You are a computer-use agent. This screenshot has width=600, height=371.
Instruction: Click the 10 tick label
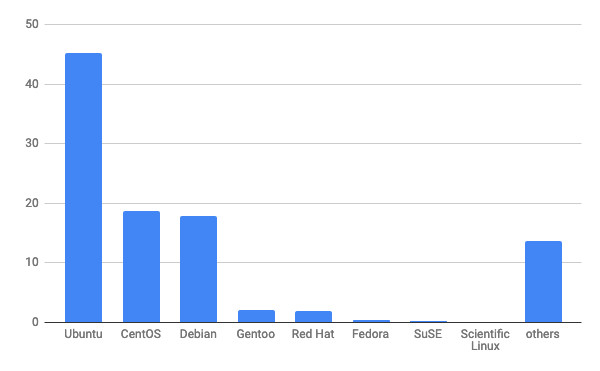(x=32, y=262)
